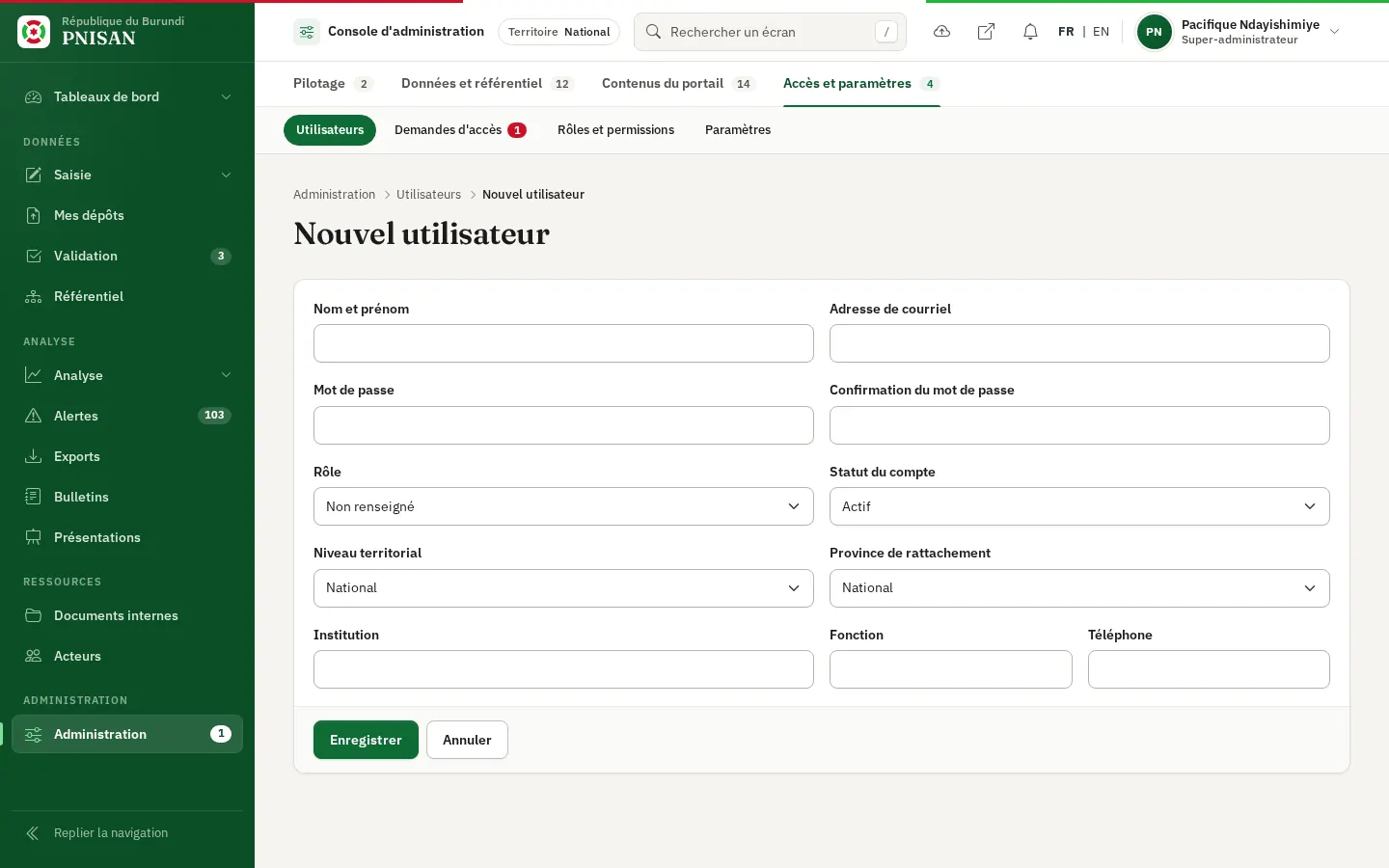Image resolution: width=1389 pixels, height=868 pixels.
Task: Click the Annuler button
Action: pyautogui.click(x=467, y=740)
